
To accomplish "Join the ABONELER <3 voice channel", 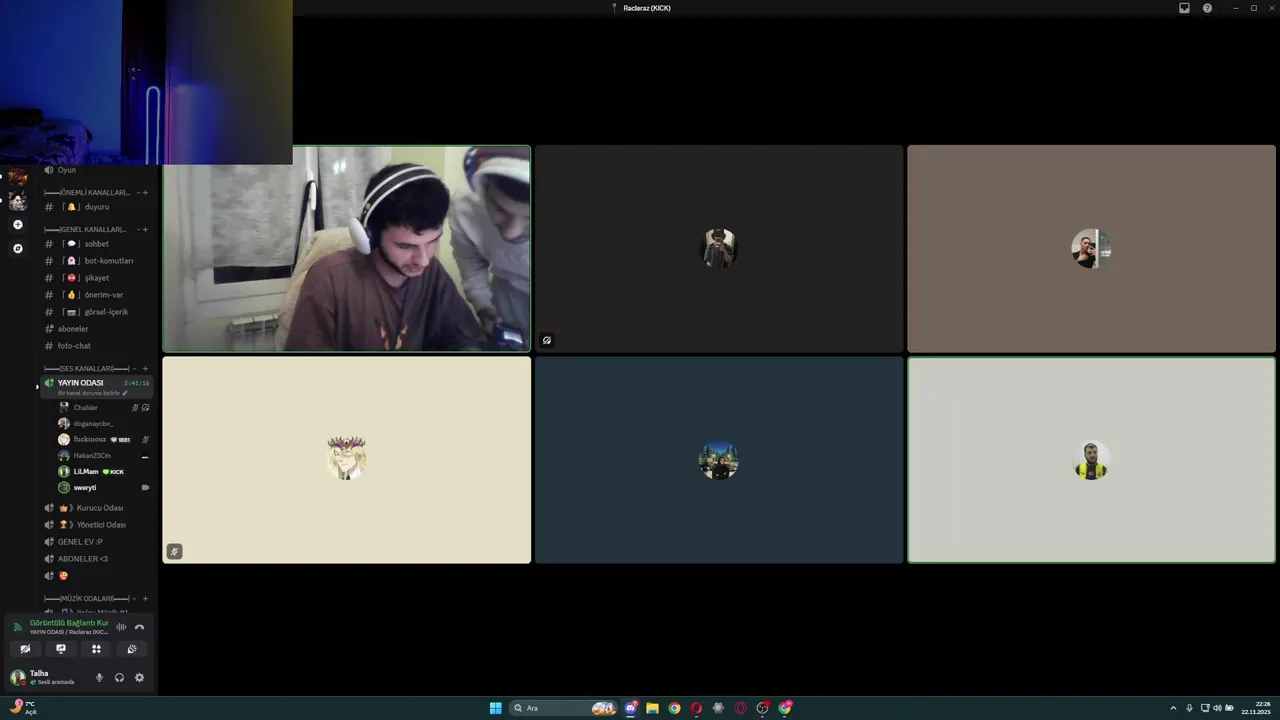I will 96,559.
